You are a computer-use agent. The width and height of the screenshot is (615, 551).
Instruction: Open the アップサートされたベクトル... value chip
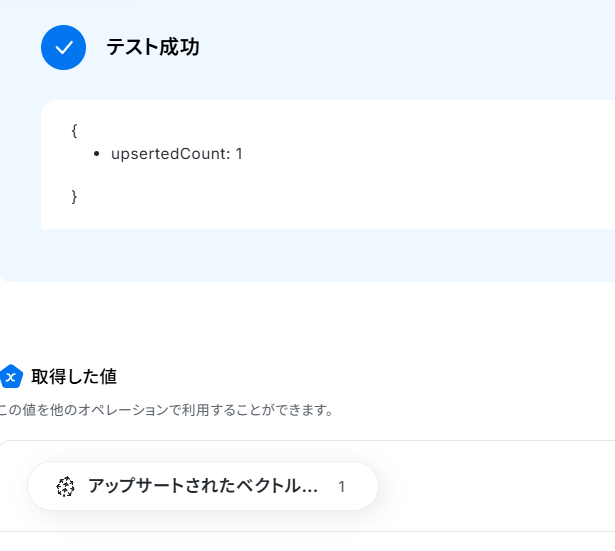[203, 486]
